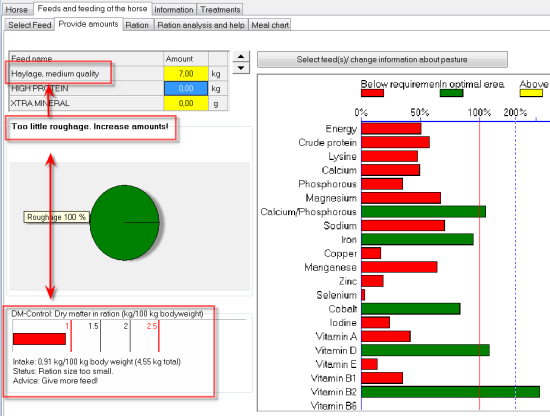The height and width of the screenshot is (416, 550).
Task: Open the Ration sub-tab
Action: (x=137, y=25)
